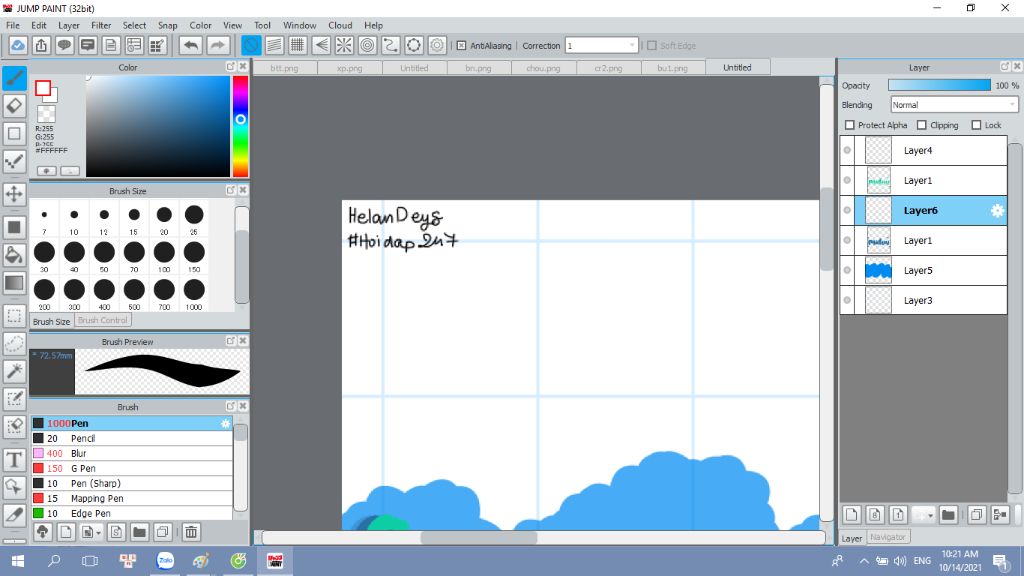The height and width of the screenshot is (576, 1024).
Task: Select the G Pen brush
Action: pos(132,468)
